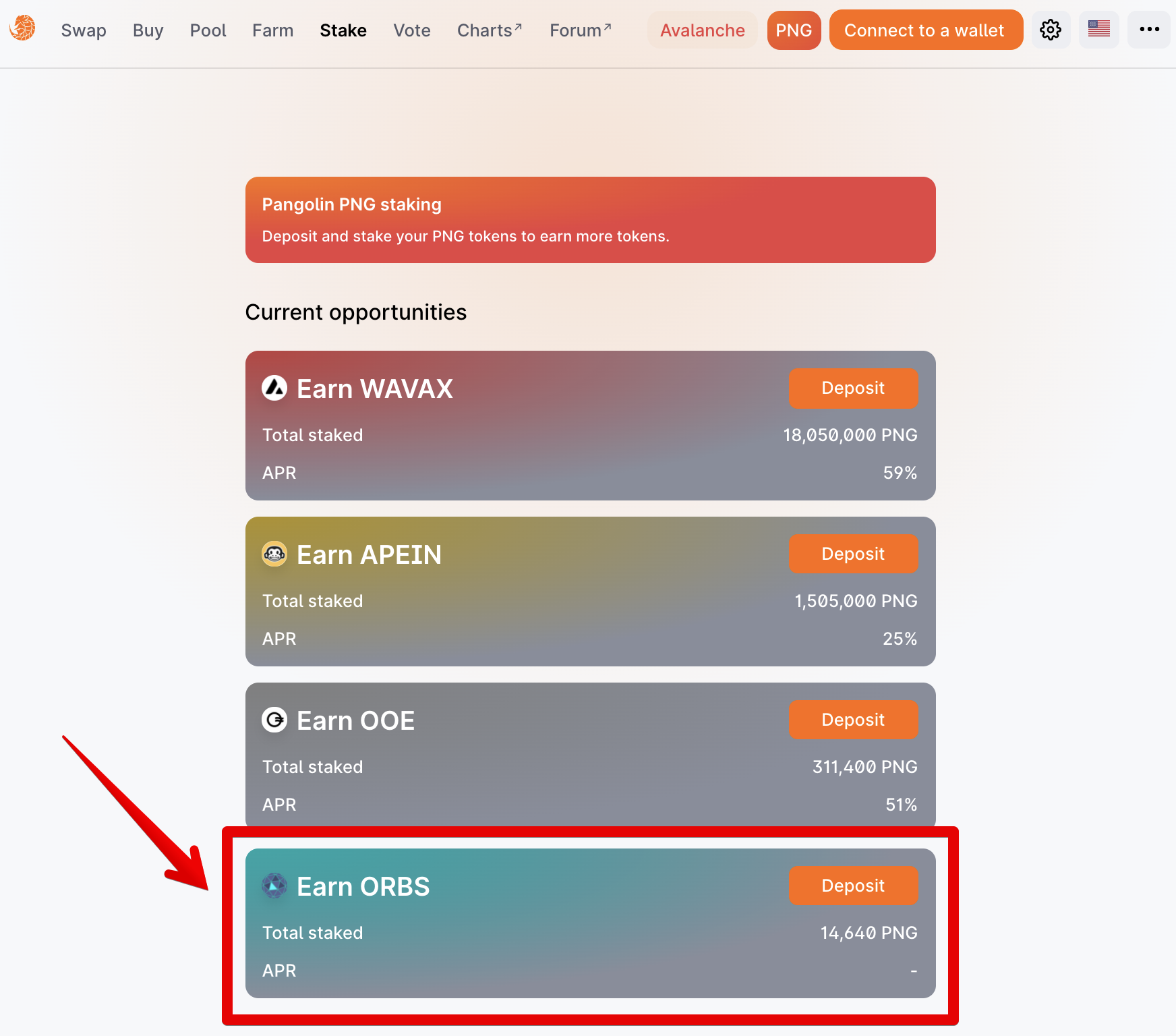Open the Forum external link
The image size is (1176, 1036).
(581, 30)
